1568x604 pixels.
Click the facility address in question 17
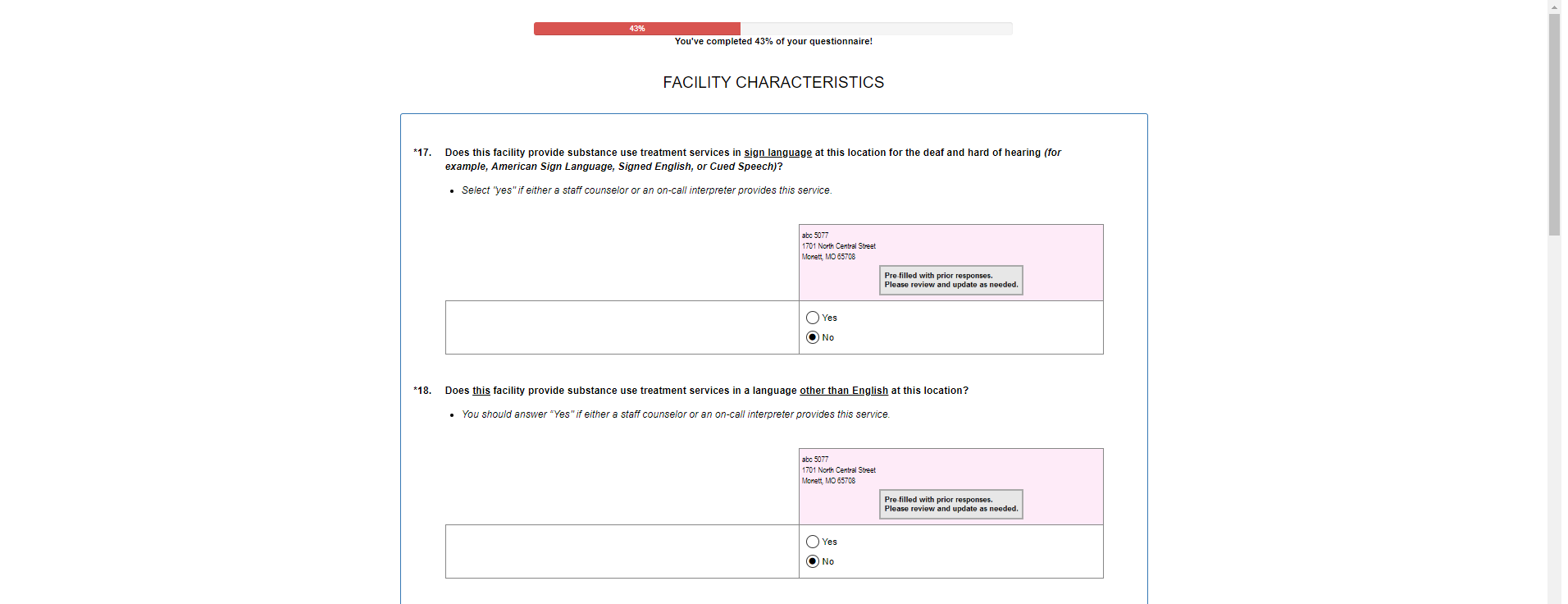click(x=838, y=246)
